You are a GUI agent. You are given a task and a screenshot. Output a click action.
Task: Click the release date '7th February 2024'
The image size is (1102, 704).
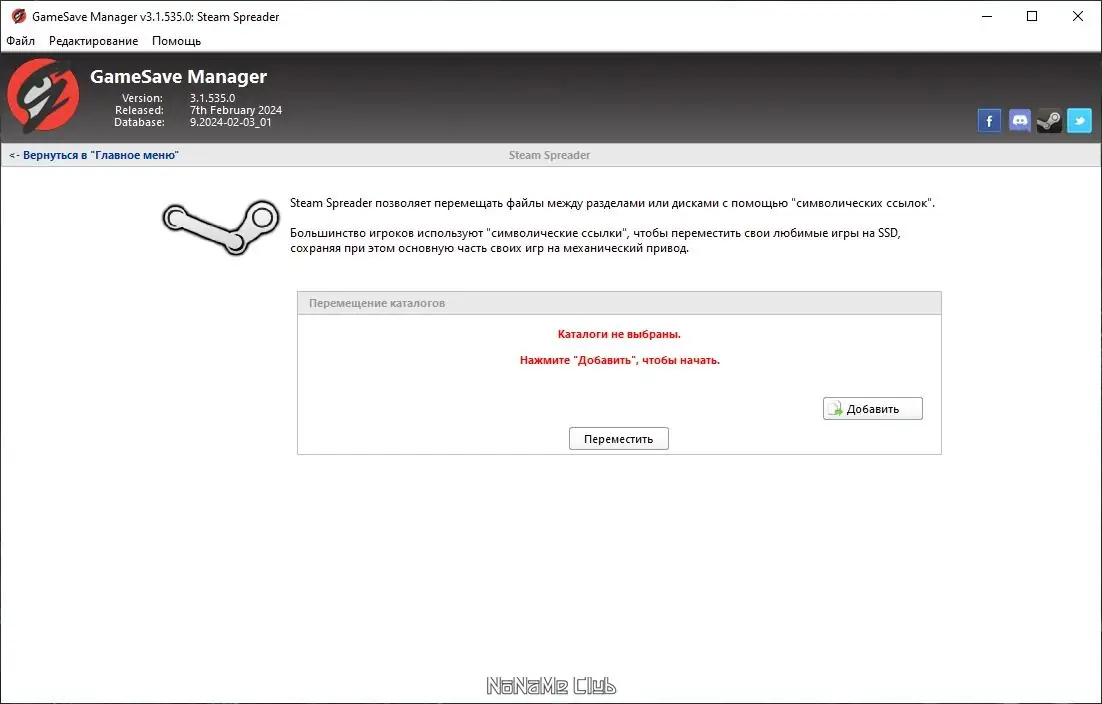coord(235,110)
